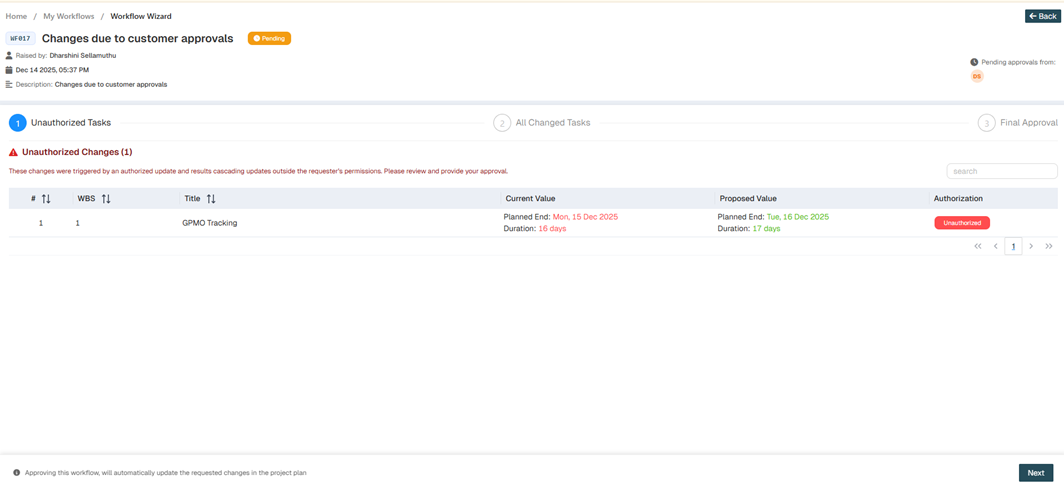Go to last page of results
This screenshot has width=1064, height=490.
[1049, 246]
